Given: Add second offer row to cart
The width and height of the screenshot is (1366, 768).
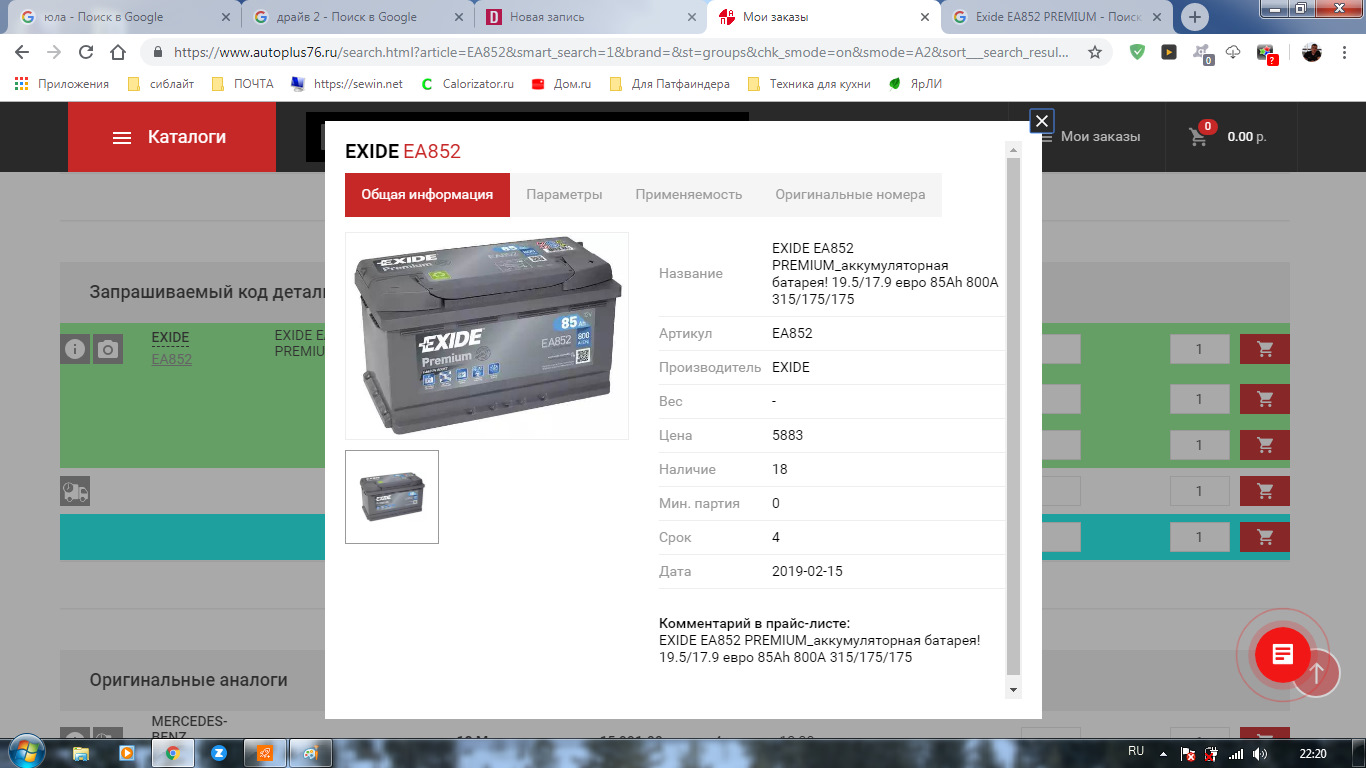Looking at the screenshot, I should point(1265,399).
